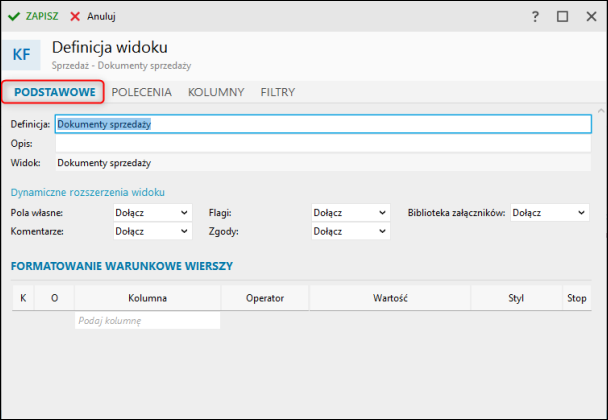
Task: Click the Sprzedaż - Dokumenty sprzedaży subtitle
Action: [121, 66]
